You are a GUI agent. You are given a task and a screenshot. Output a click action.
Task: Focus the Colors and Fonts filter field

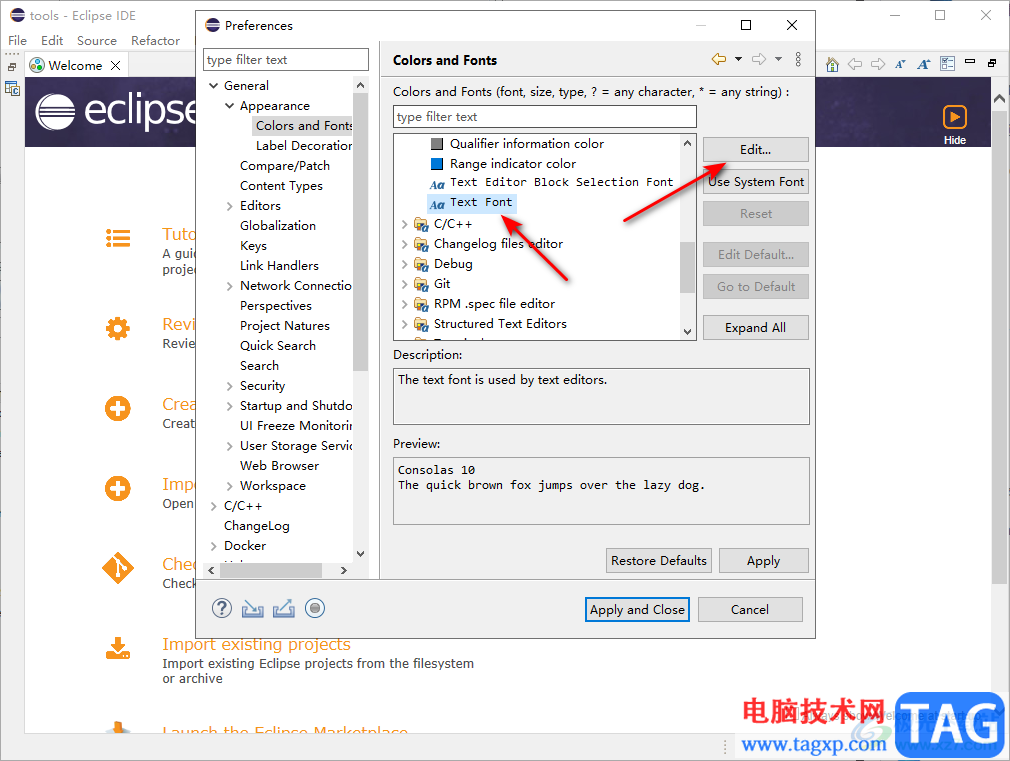(x=544, y=117)
